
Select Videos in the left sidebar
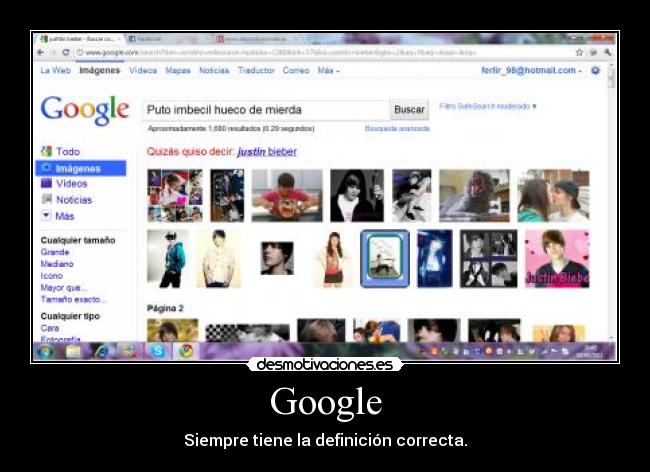coord(64,183)
